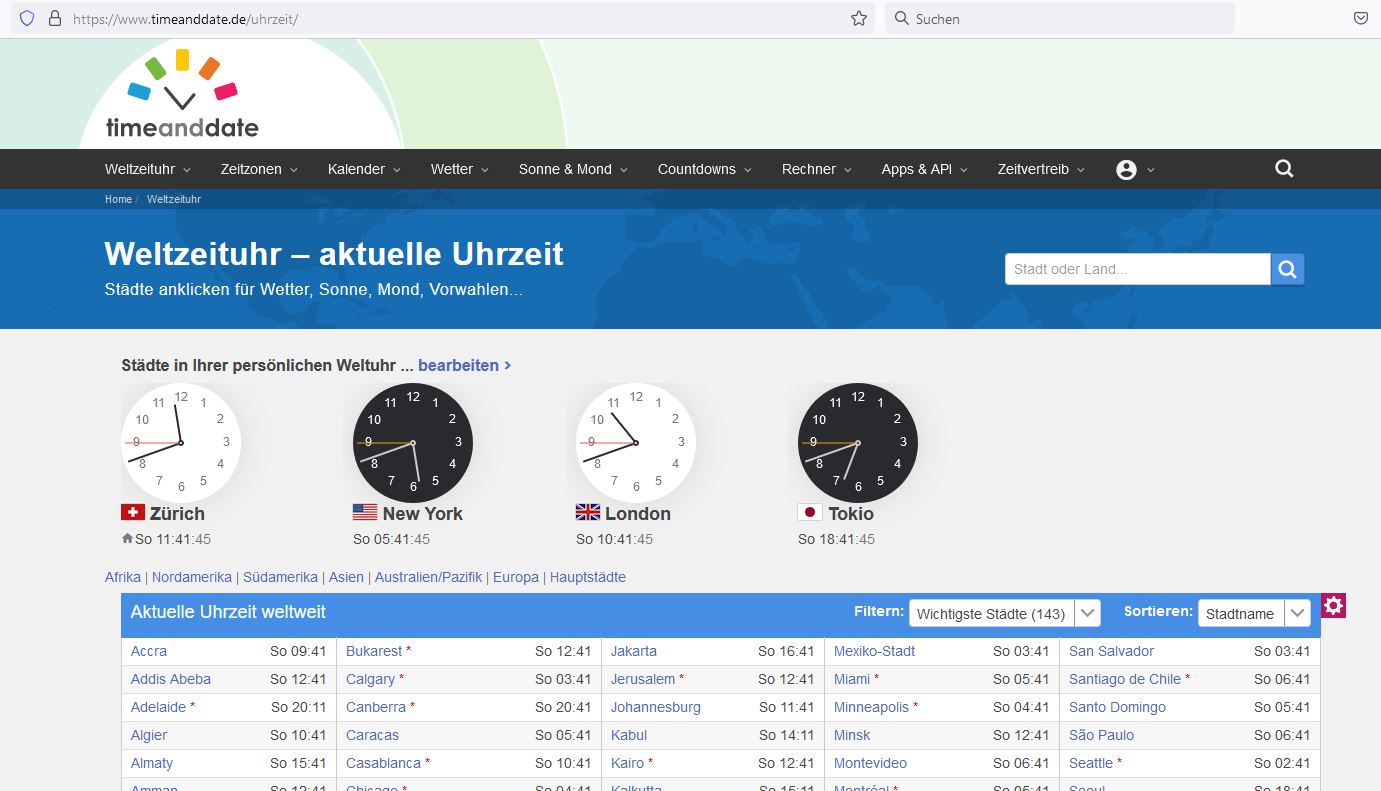
Task: Open the Sortieren dropdown Stadtname
Action: coord(1253,614)
